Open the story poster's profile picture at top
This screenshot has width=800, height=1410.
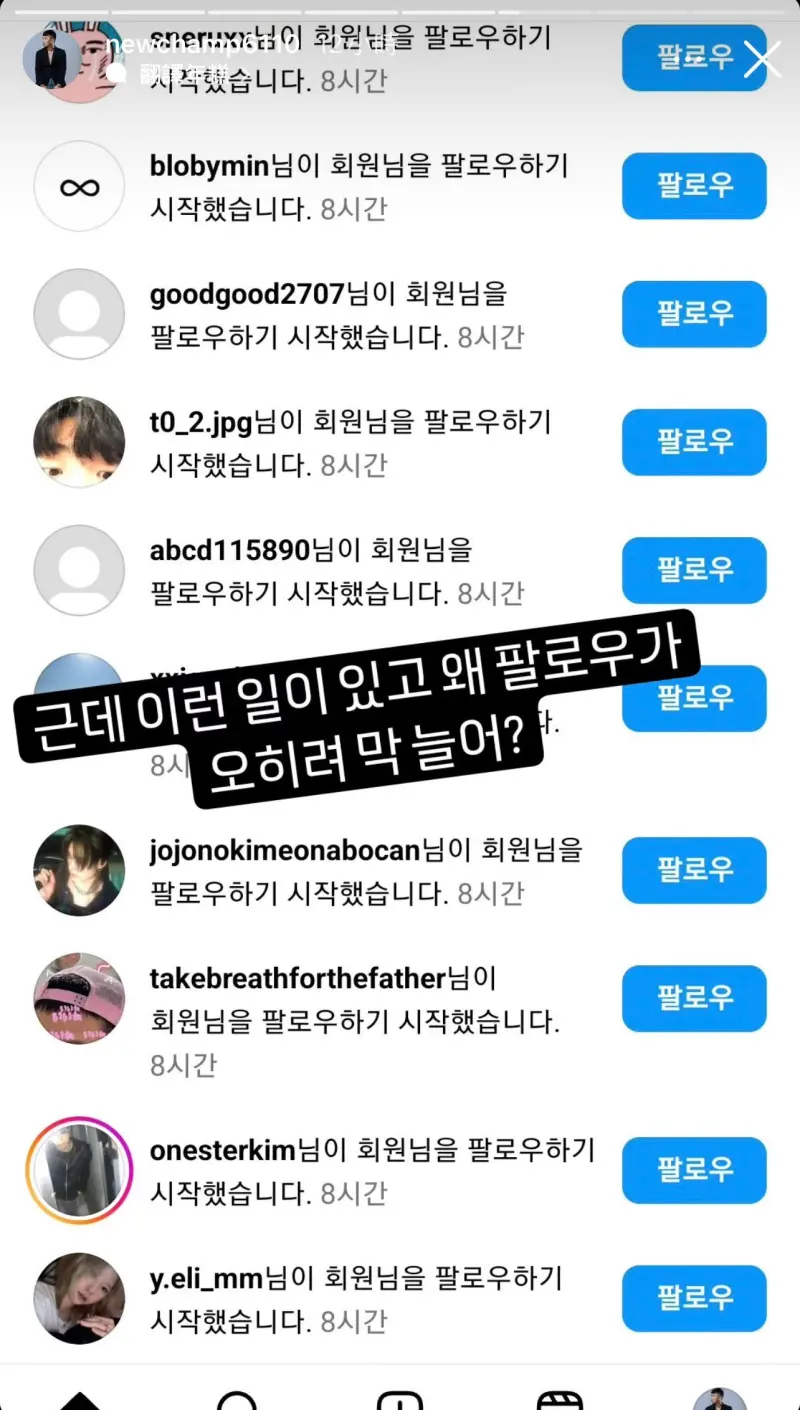click(51, 58)
